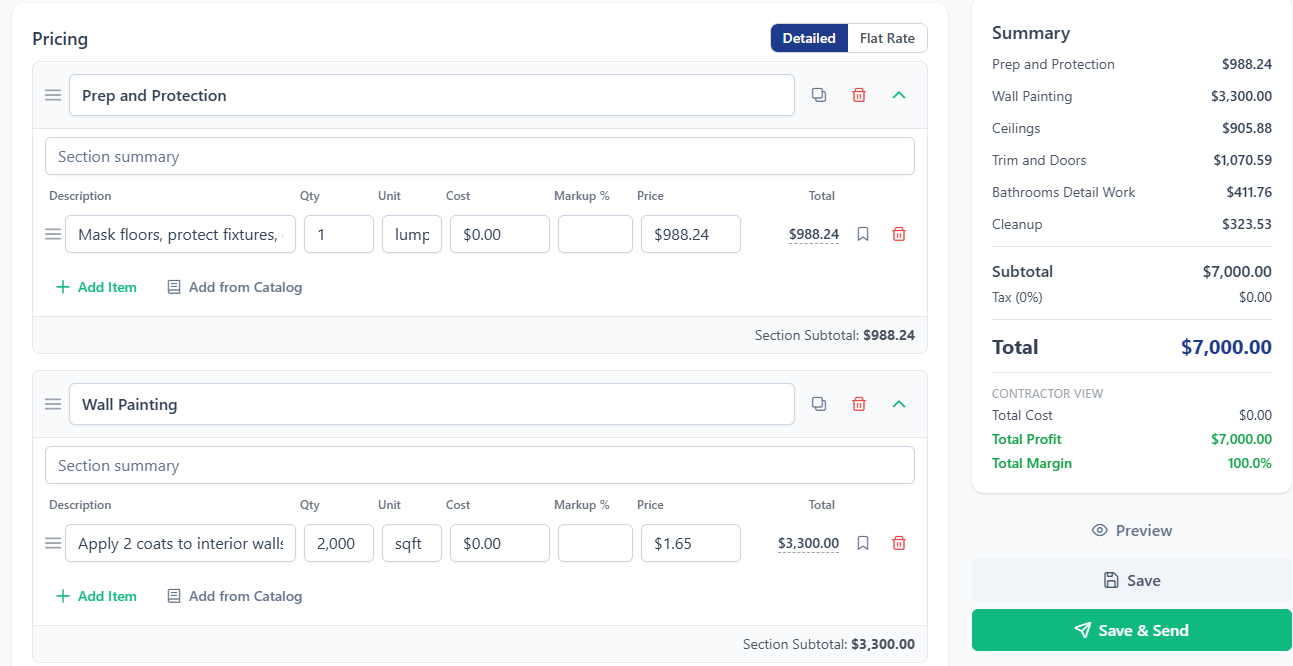Click Bathrooms Detail Work in the Summary
This screenshot has width=1293, height=666.
point(1064,192)
